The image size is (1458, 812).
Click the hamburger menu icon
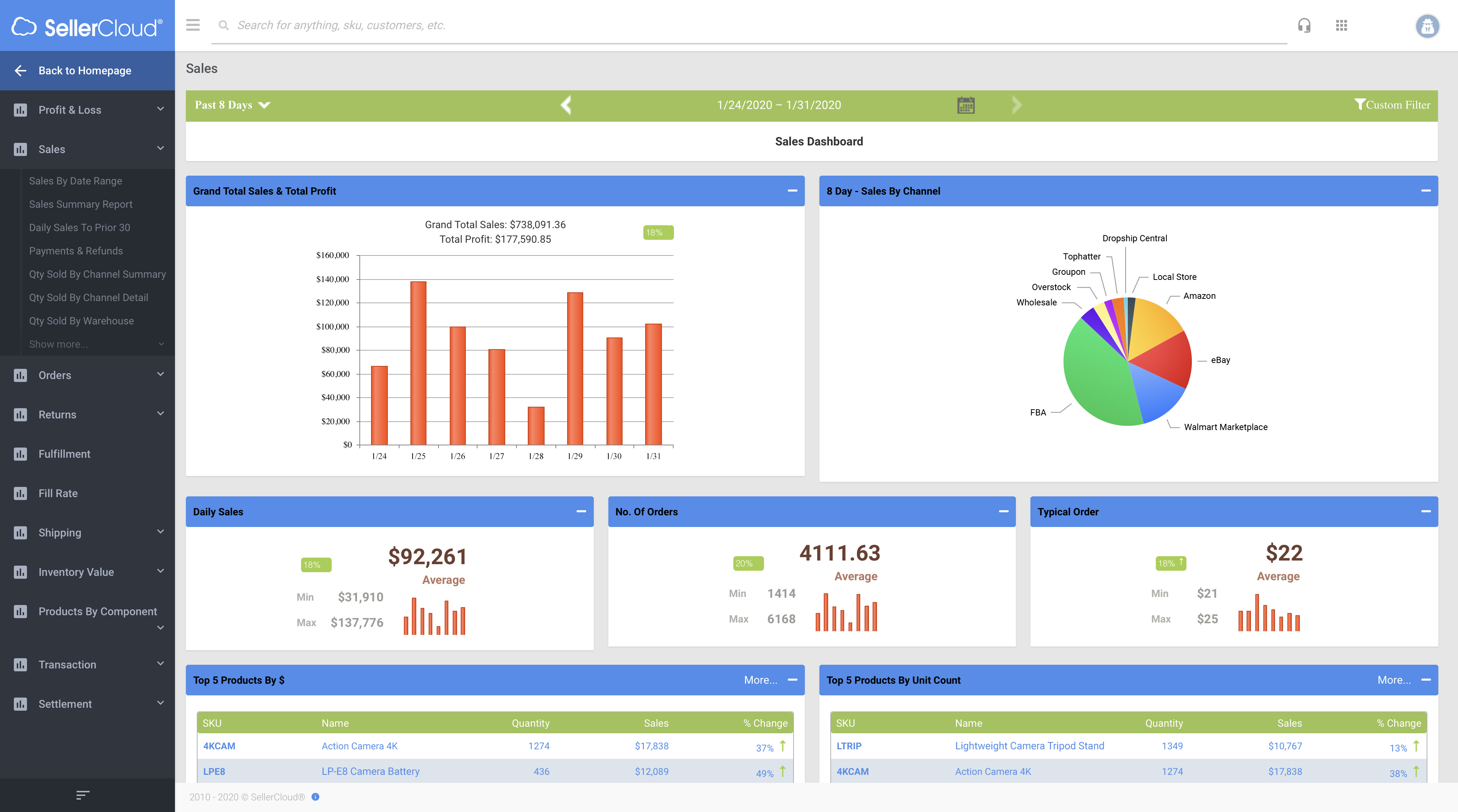click(192, 25)
